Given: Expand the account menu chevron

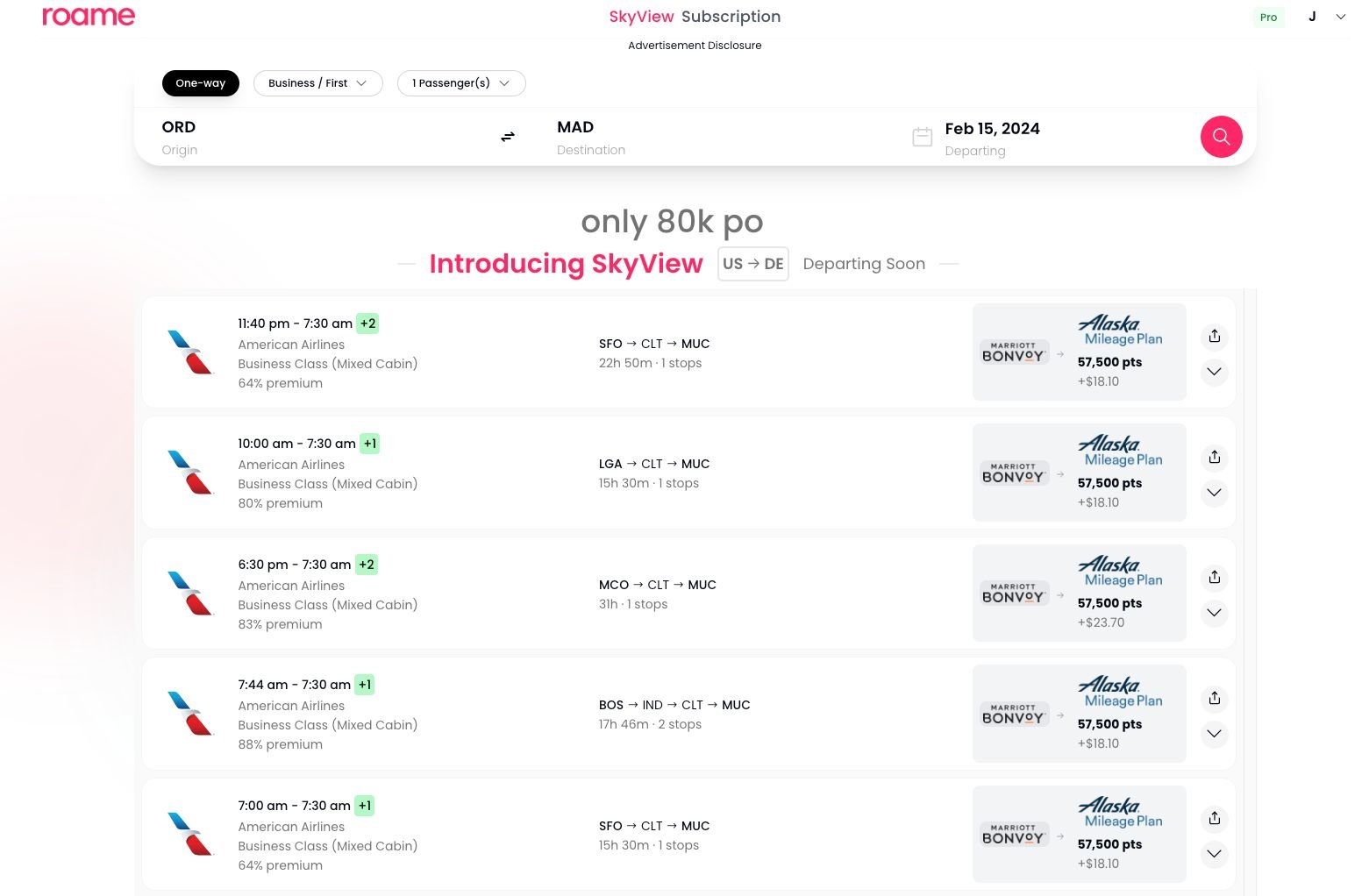Looking at the screenshot, I should (x=1340, y=17).
